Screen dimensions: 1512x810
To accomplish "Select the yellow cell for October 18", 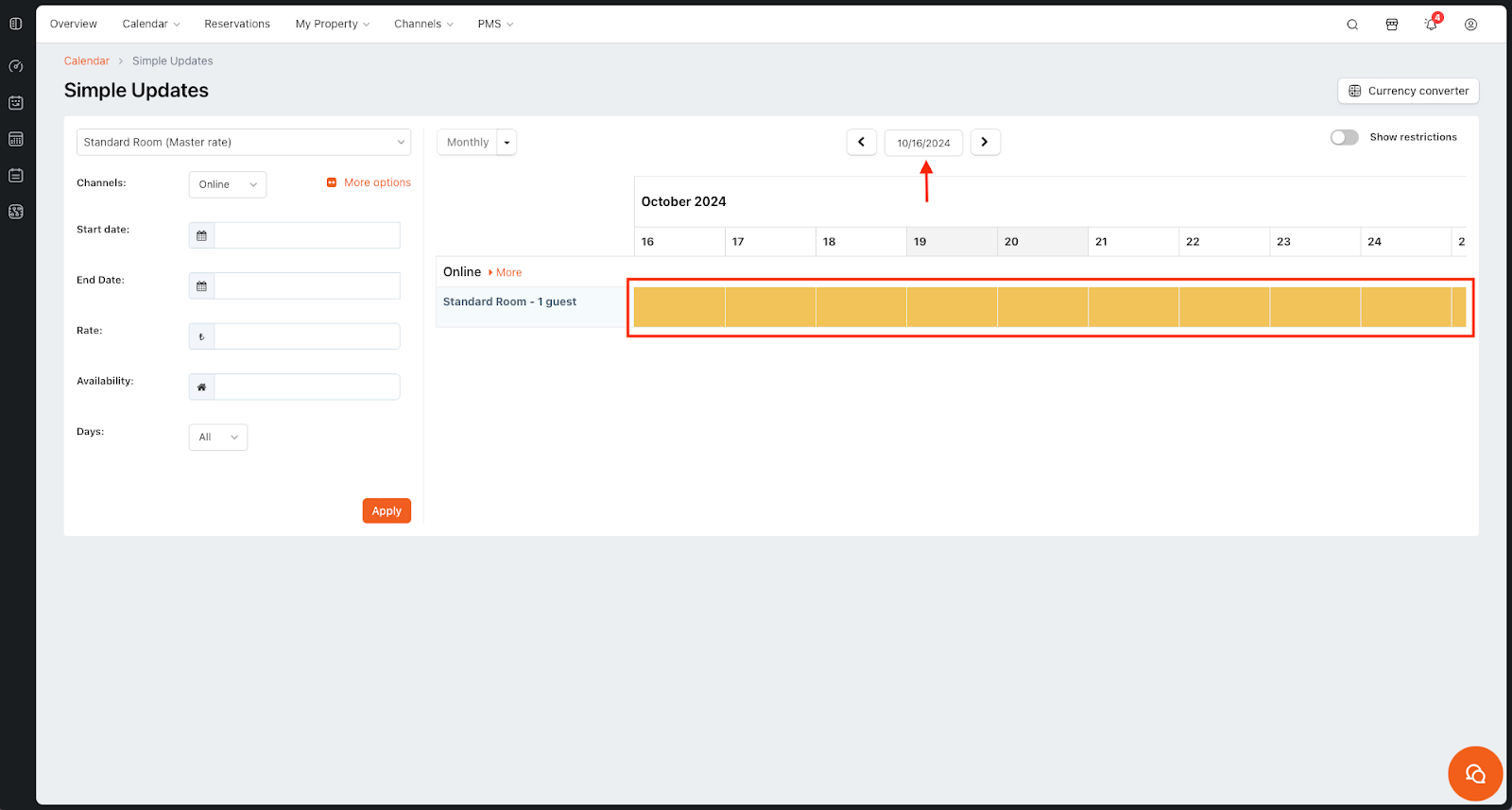I will point(861,307).
